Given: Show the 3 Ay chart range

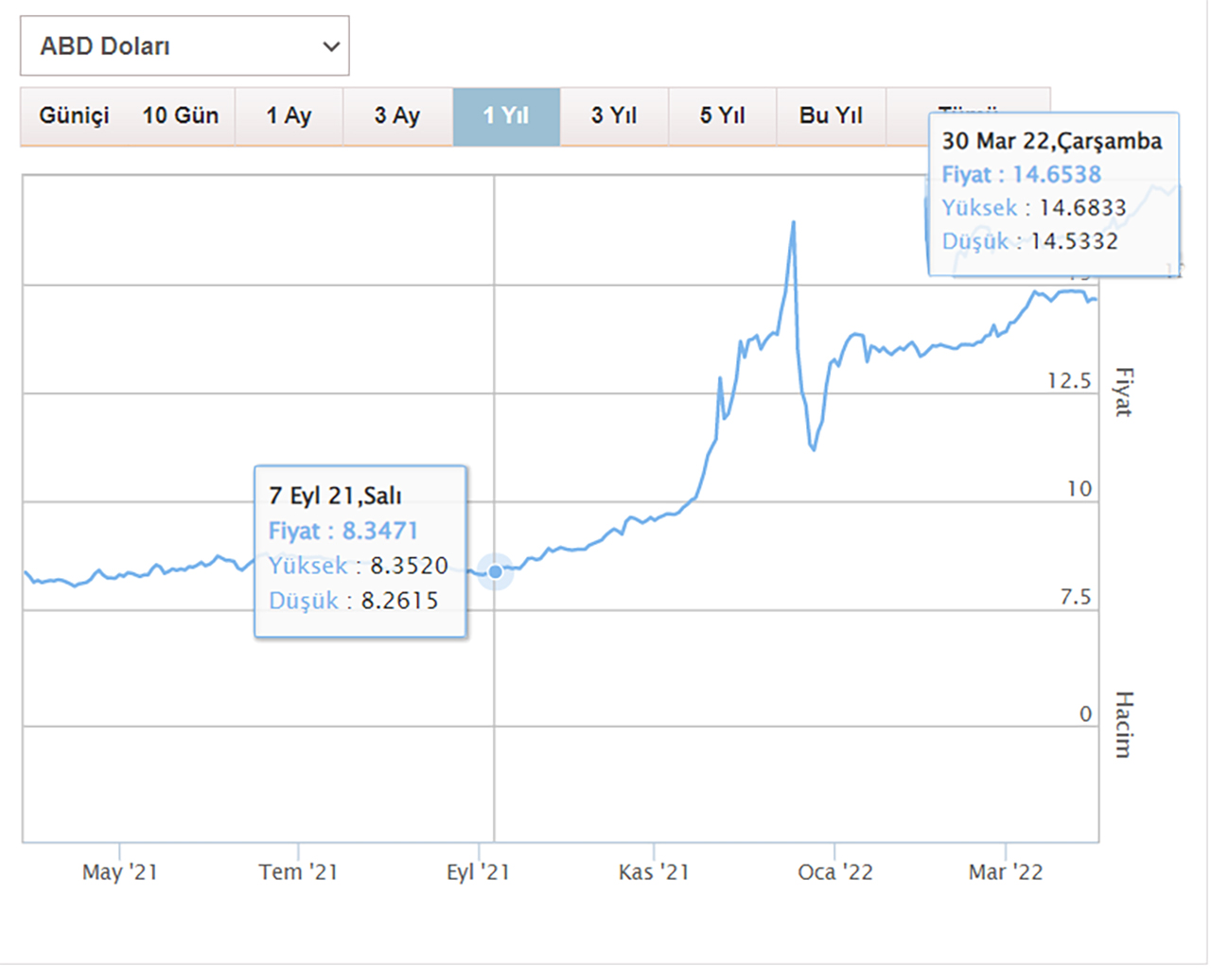Looking at the screenshot, I should pyautogui.click(x=397, y=115).
